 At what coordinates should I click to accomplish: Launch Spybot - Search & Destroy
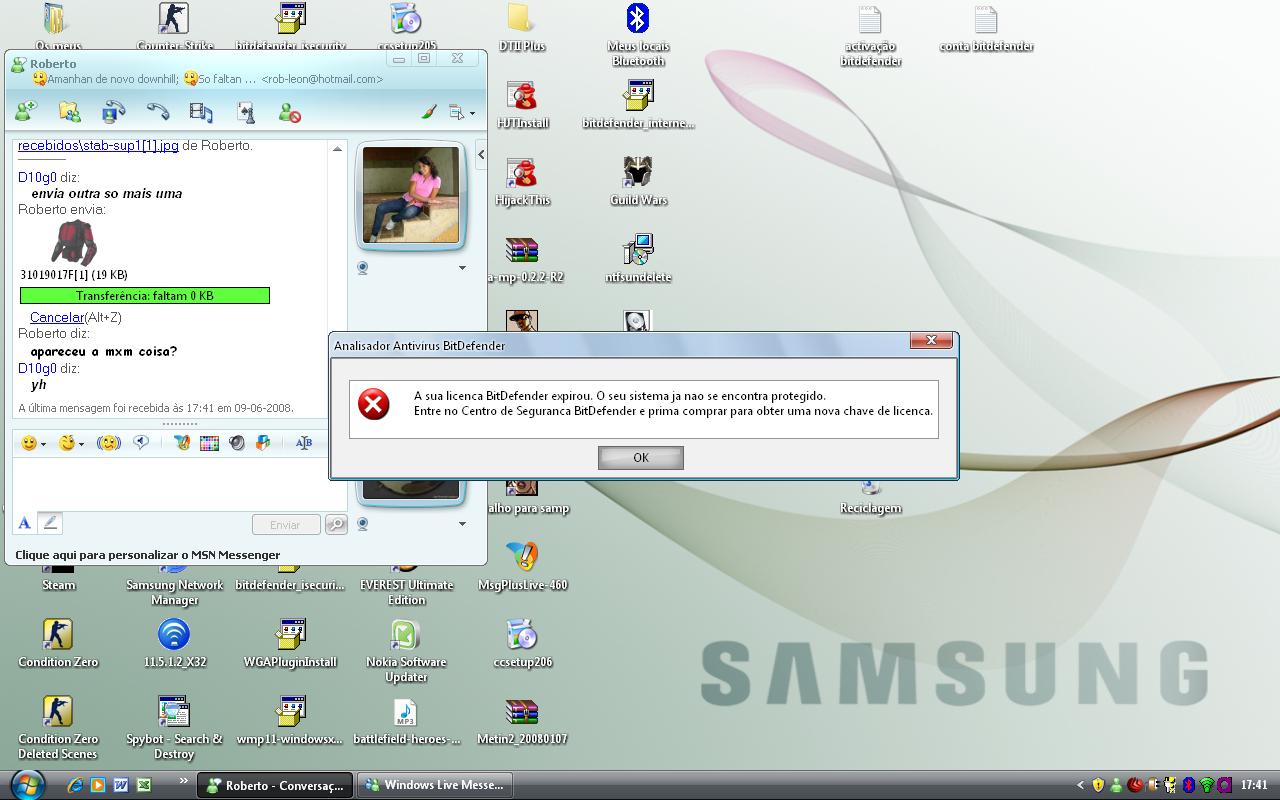point(174,728)
